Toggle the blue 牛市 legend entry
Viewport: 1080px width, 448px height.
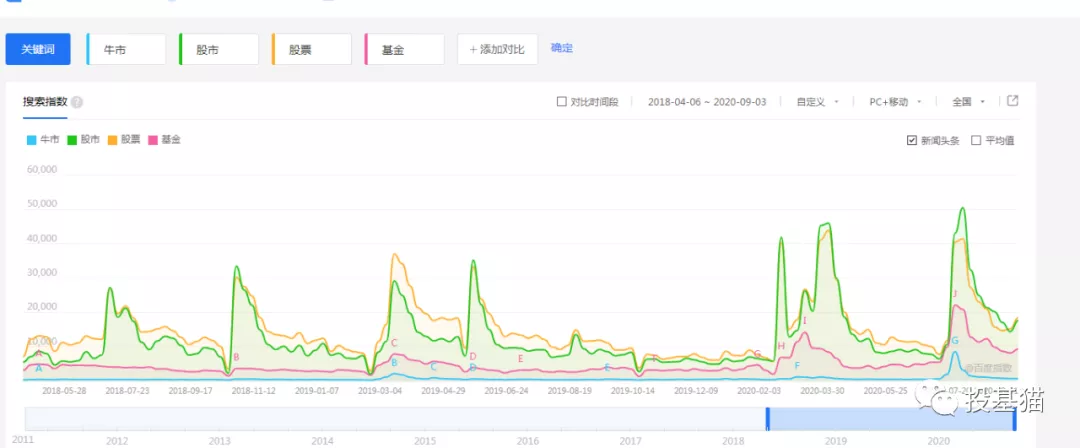pyautogui.click(x=43, y=140)
